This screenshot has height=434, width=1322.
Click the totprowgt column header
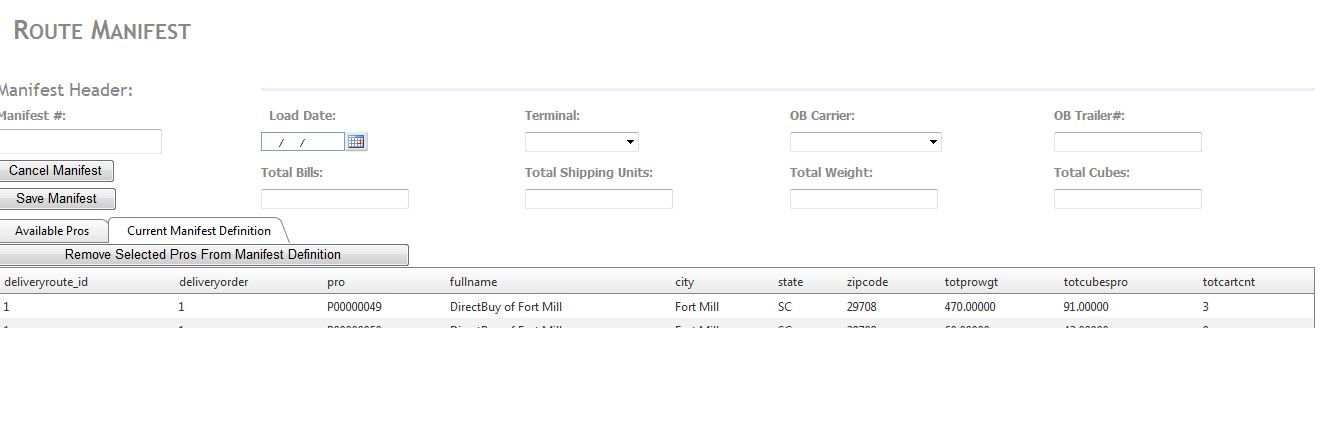[971, 282]
